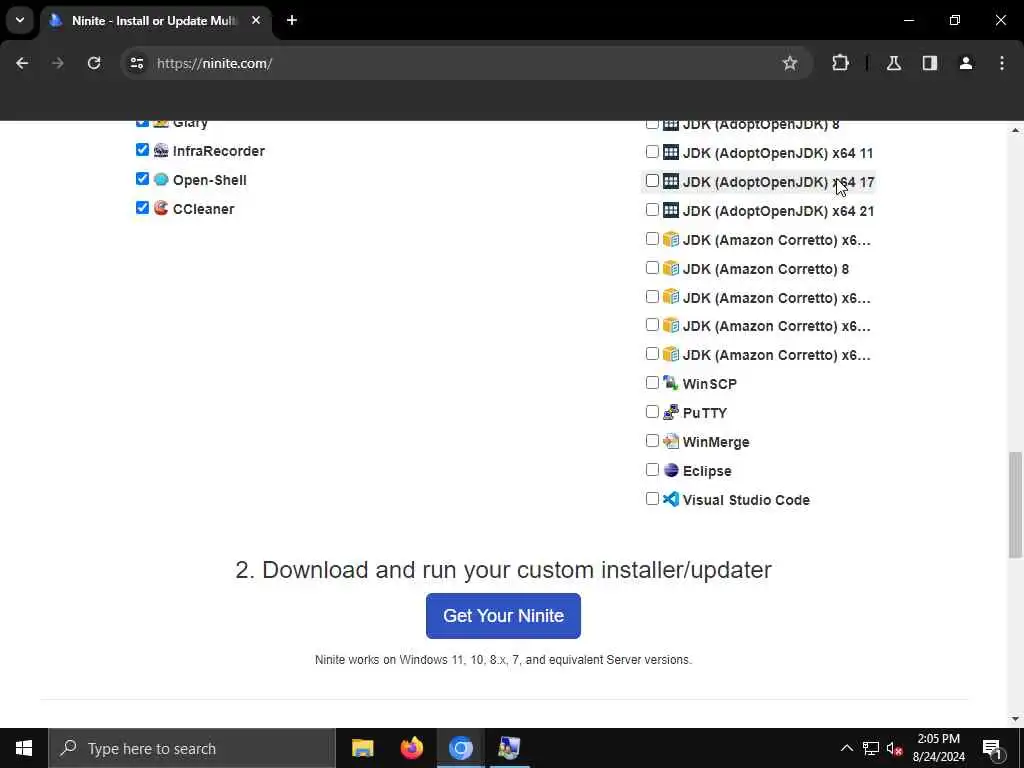Open network status in system tray
Image resolution: width=1024 pixels, height=768 pixels.
[x=871, y=748]
